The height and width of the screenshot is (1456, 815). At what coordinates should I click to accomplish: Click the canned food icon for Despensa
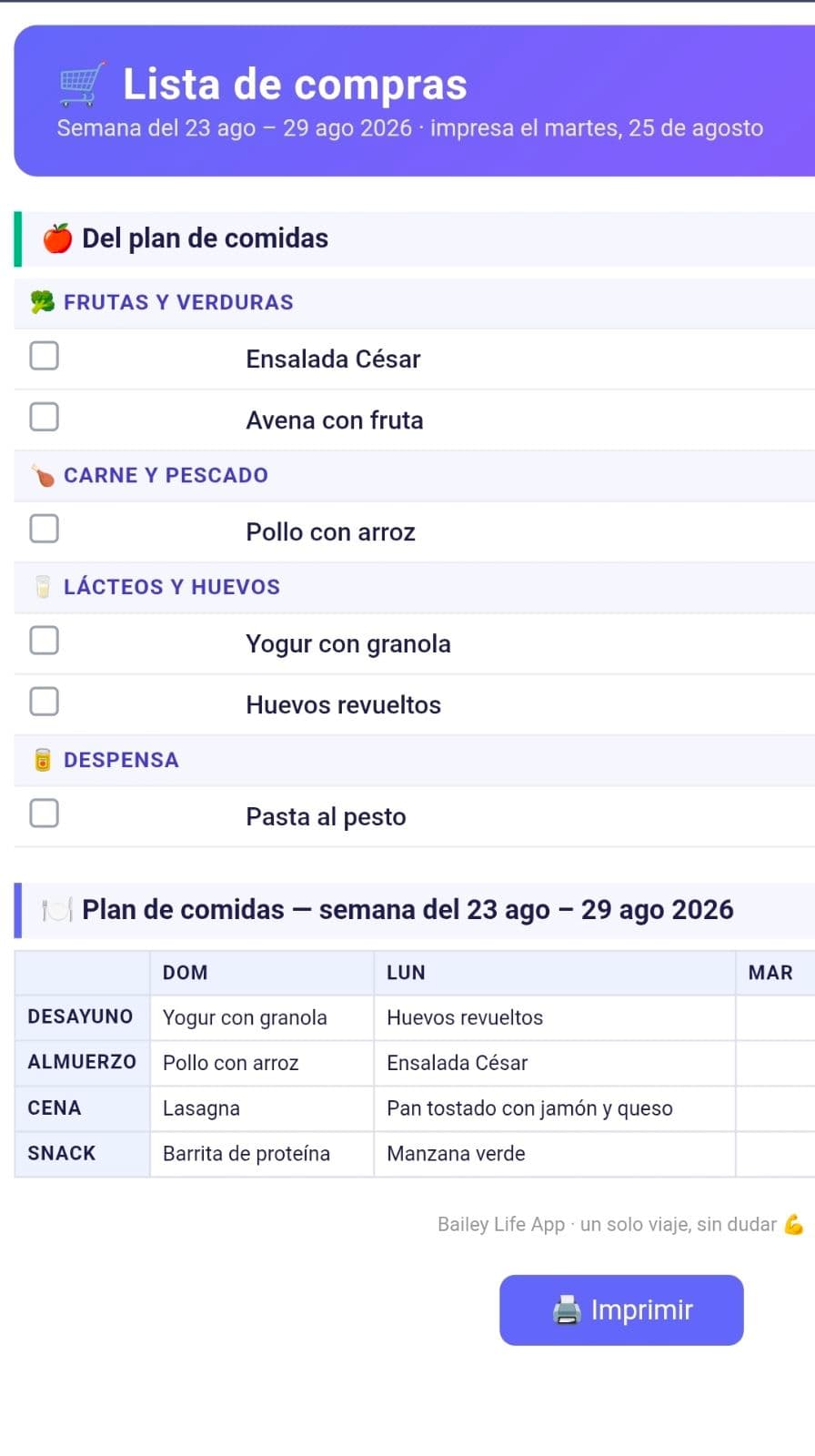pyautogui.click(x=43, y=760)
